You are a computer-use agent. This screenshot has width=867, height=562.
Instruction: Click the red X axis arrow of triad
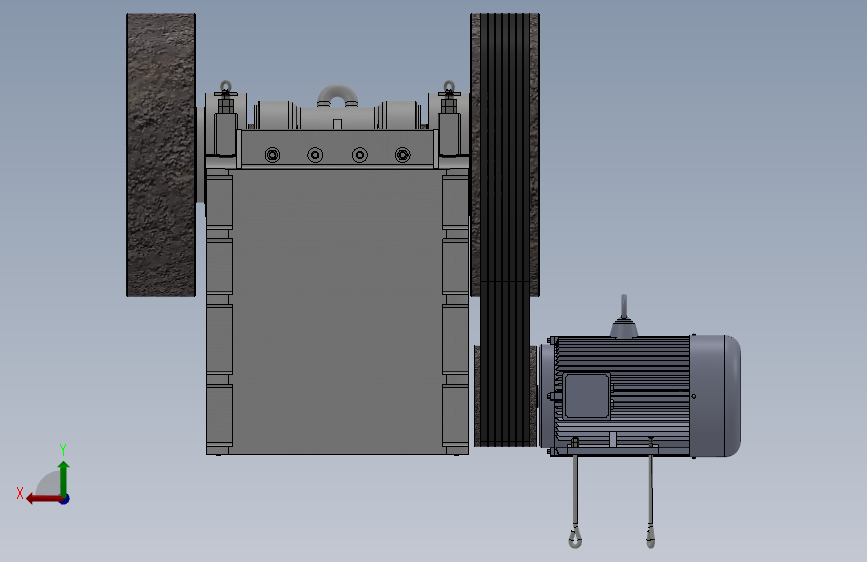[44, 499]
